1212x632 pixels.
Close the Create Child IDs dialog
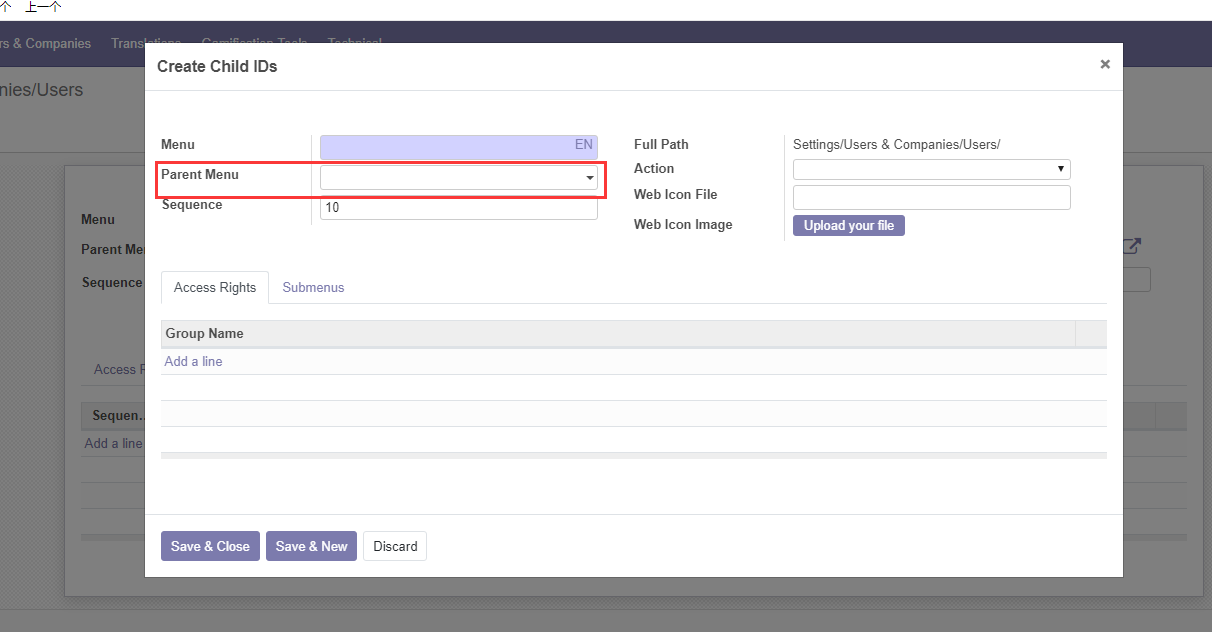pyautogui.click(x=1104, y=64)
